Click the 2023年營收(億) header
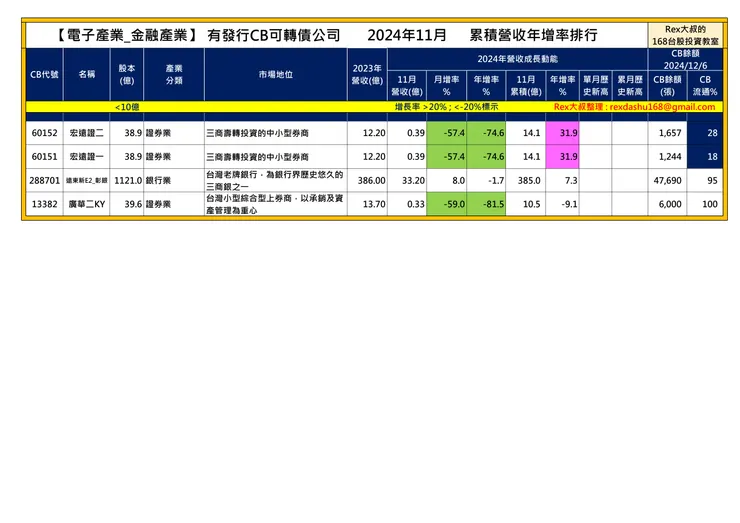The height and width of the screenshot is (523, 740). click(367, 75)
